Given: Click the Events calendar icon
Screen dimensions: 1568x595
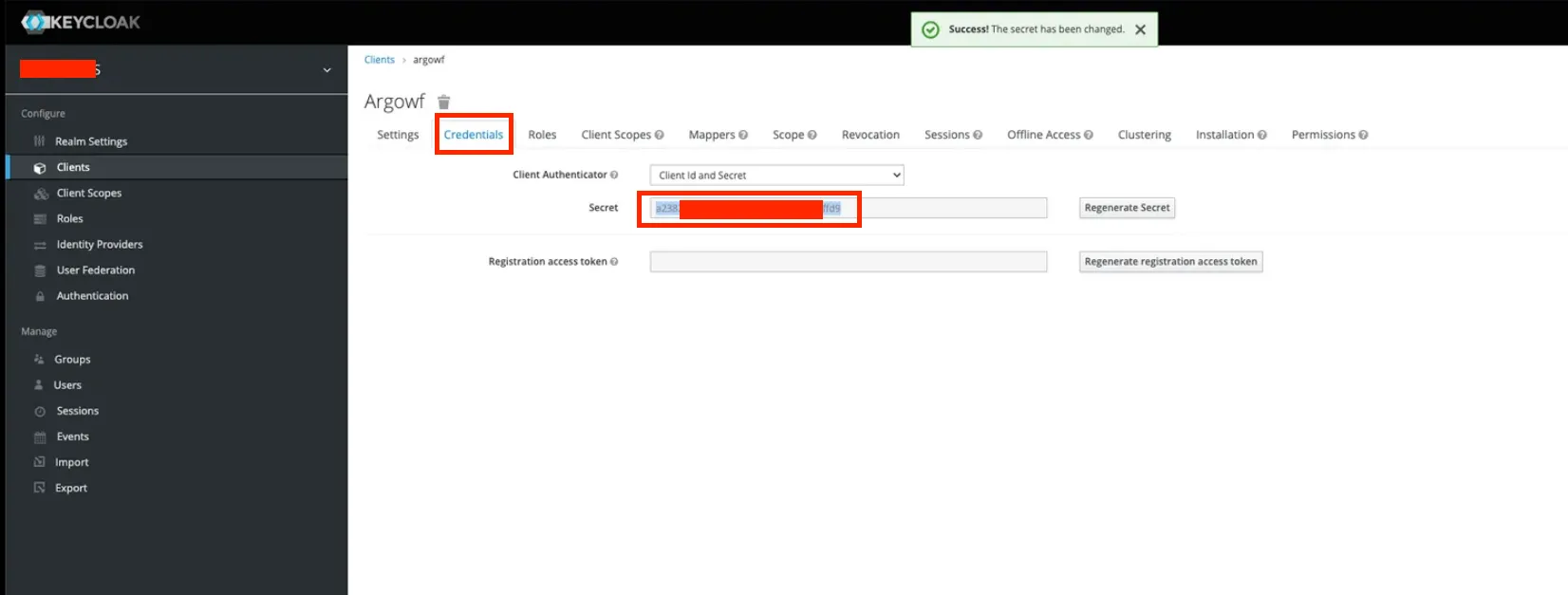Looking at the screenshot, I should click(x=40, y=437).
